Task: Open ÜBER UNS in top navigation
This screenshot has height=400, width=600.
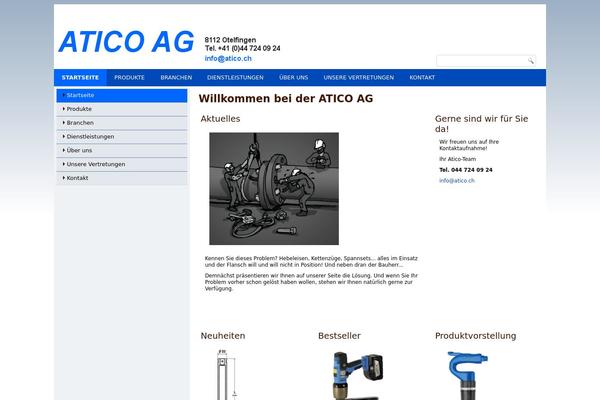Action: point(293,77)
